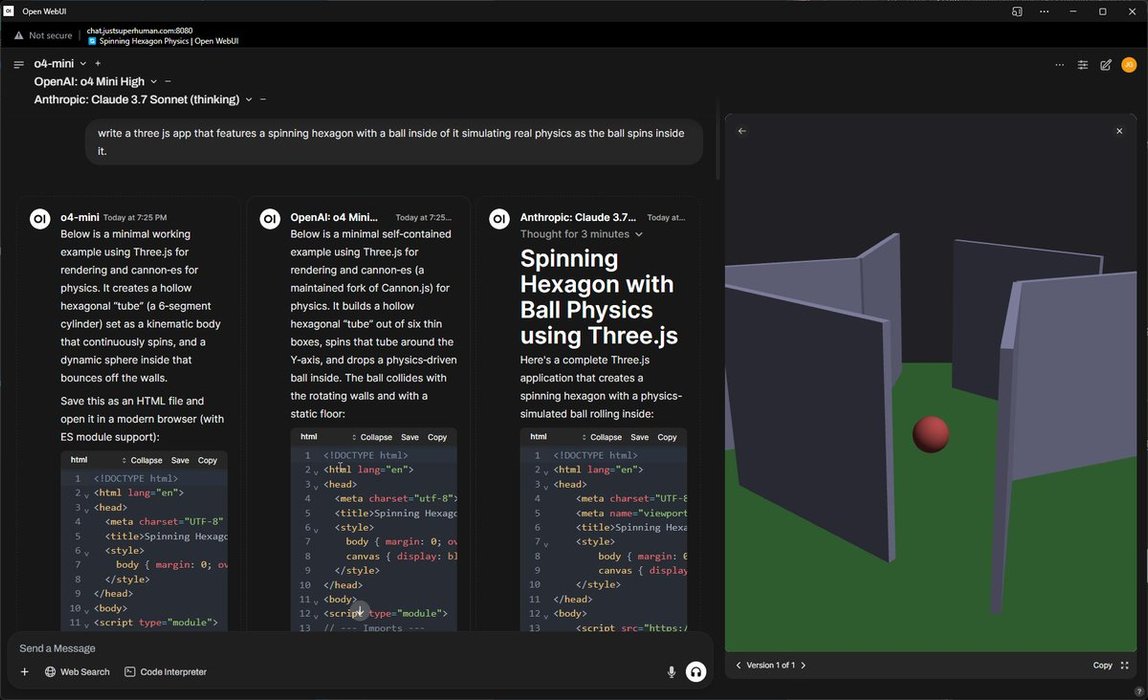Fold html tag on Claude line 2
The height and width of the screenshot is (700, 1148).
pos(545,472)
